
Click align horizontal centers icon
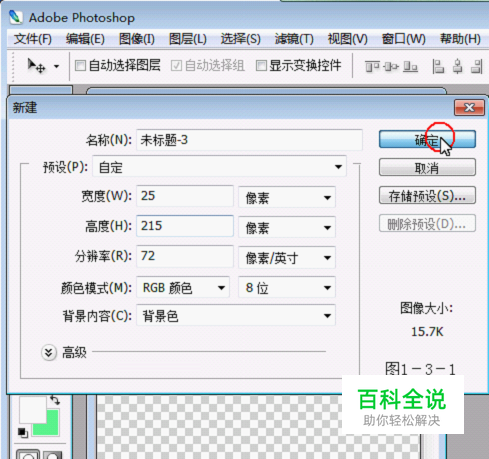click(458, 66)
